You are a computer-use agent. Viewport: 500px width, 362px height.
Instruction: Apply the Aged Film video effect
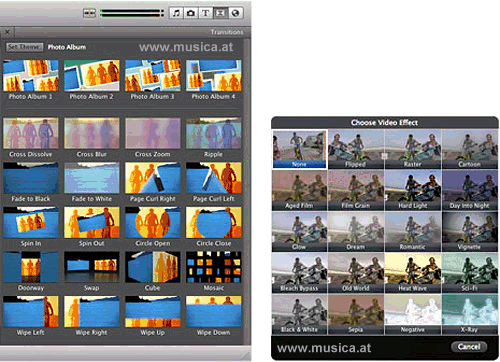pos(299,190)
